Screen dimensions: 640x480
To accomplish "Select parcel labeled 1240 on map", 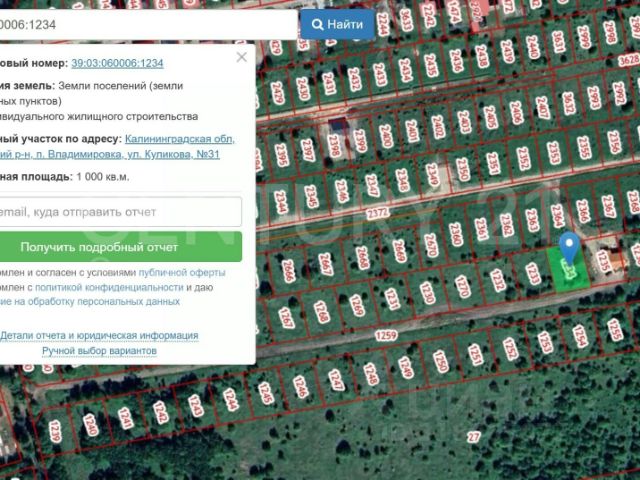I will [x=91, y=425].
